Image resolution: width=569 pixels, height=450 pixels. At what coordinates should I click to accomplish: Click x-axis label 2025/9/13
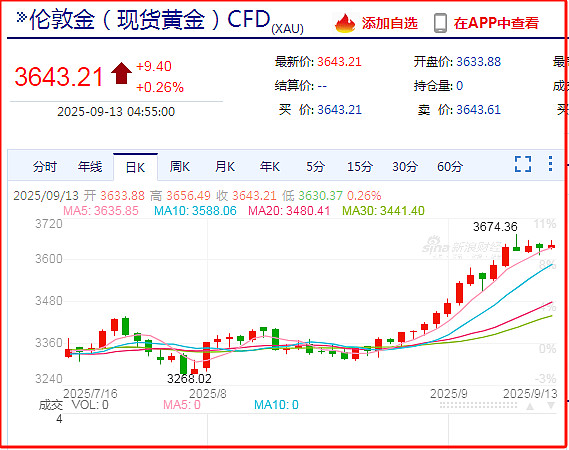point(530,394)
